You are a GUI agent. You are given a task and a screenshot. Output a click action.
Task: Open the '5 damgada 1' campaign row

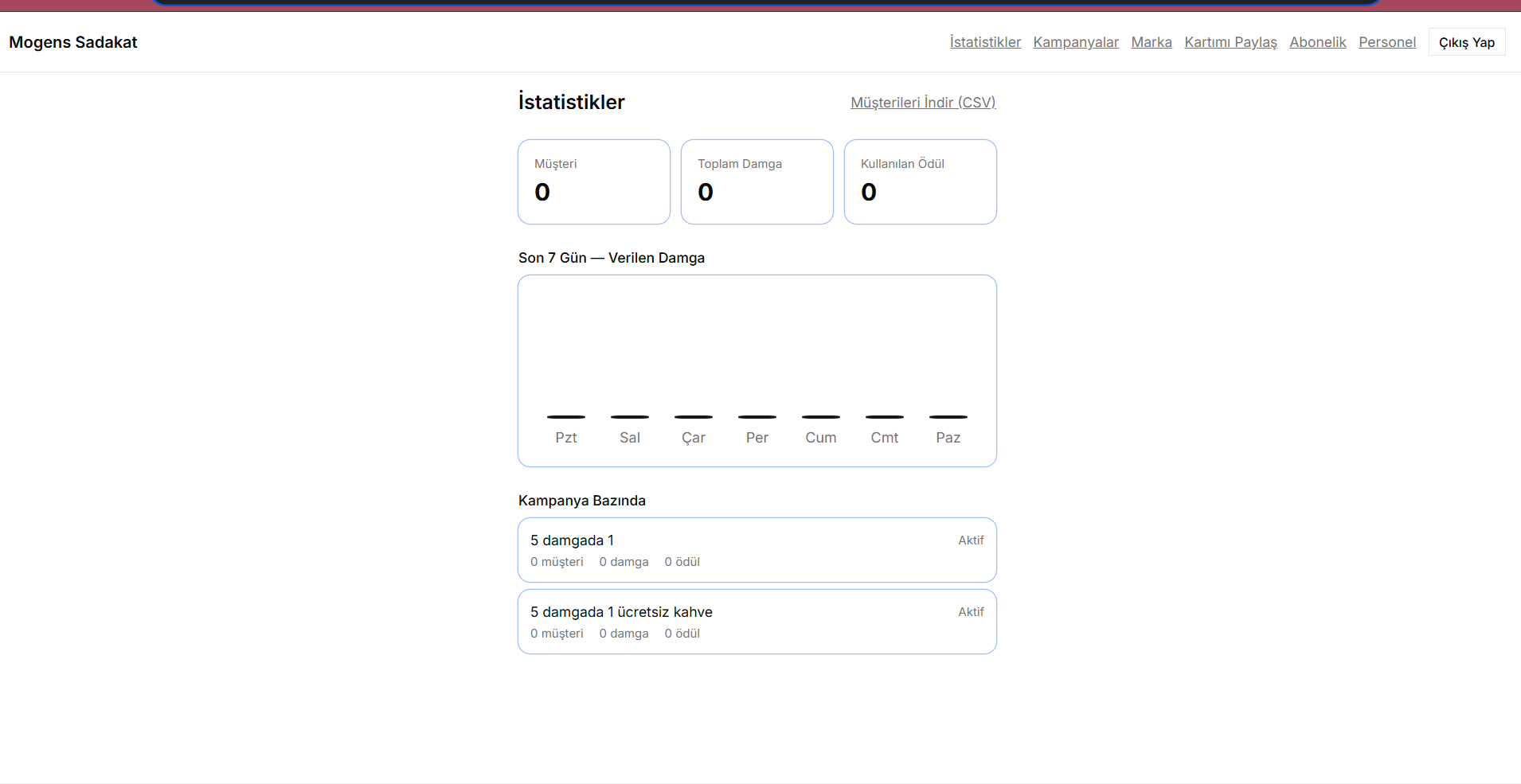point(757,550)
